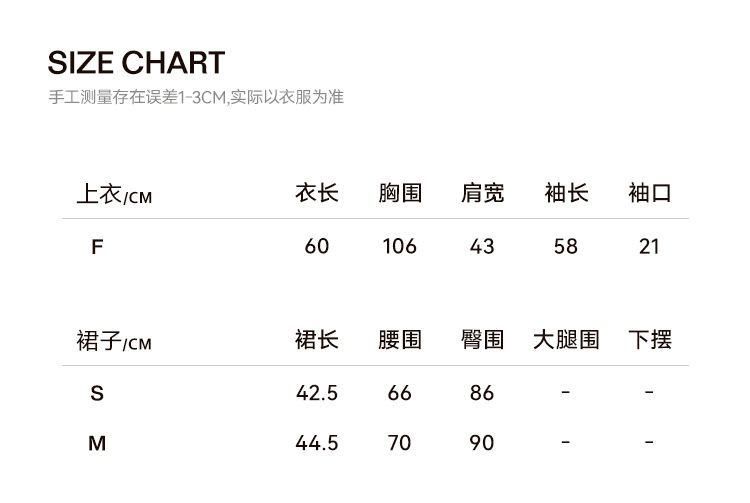Viewport: 750px width, 503px height.
Task: Click the M size row label
Action: click(97, 443)
